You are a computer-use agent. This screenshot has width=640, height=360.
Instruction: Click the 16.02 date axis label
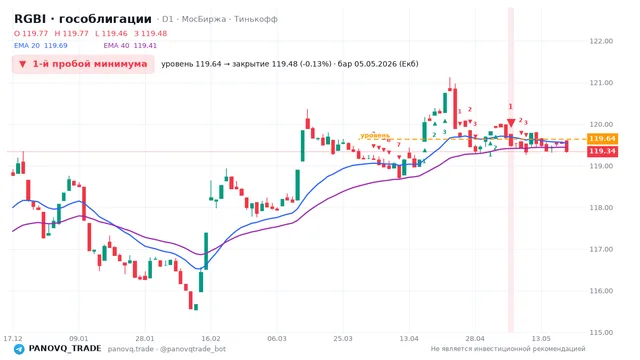pos(211,339)
